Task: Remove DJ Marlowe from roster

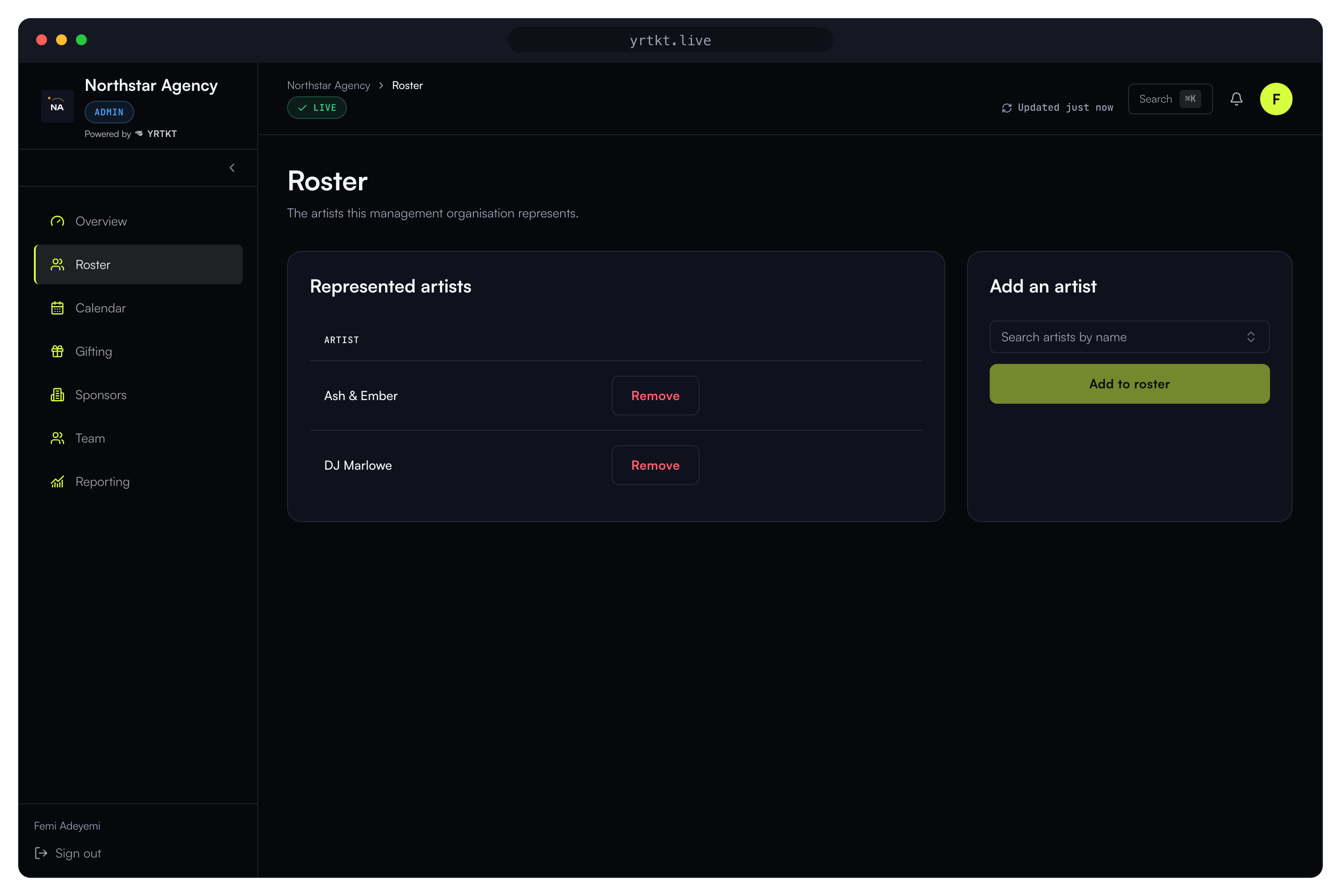Action: [656, 465]
